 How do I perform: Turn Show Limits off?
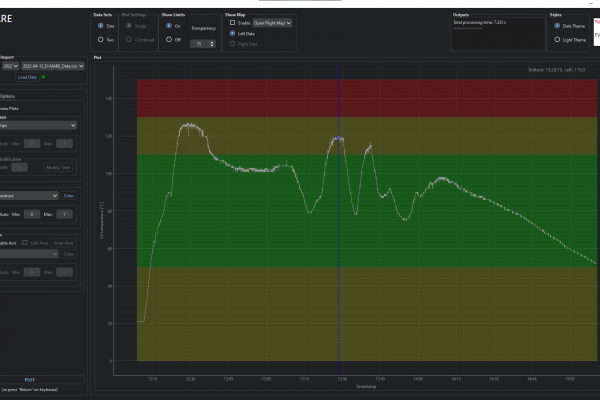(168, 39)
